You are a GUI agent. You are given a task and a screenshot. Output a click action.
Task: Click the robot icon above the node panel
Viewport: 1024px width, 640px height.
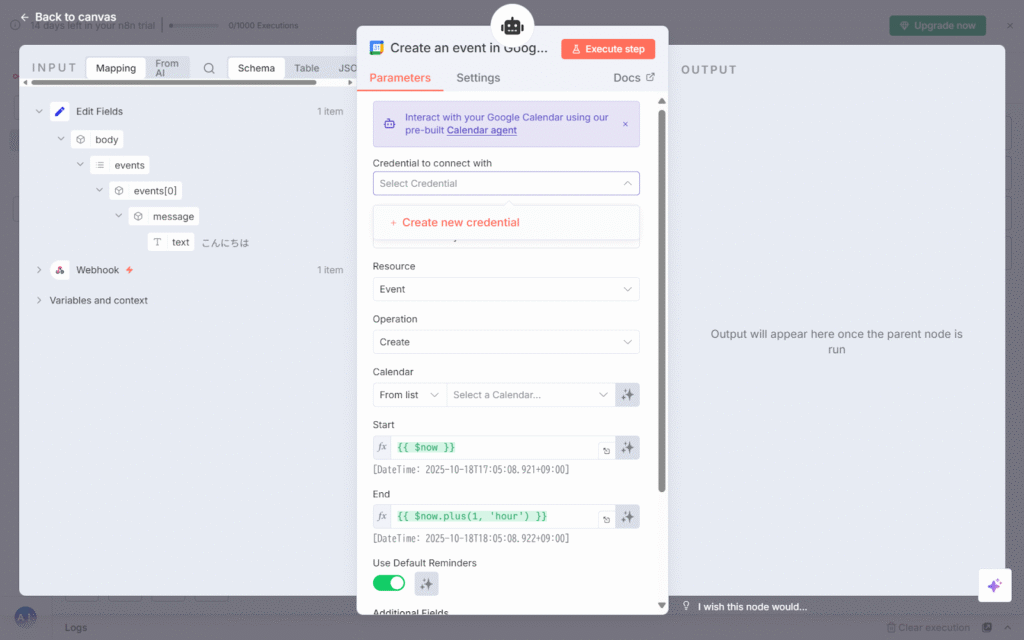click(512, 26)
